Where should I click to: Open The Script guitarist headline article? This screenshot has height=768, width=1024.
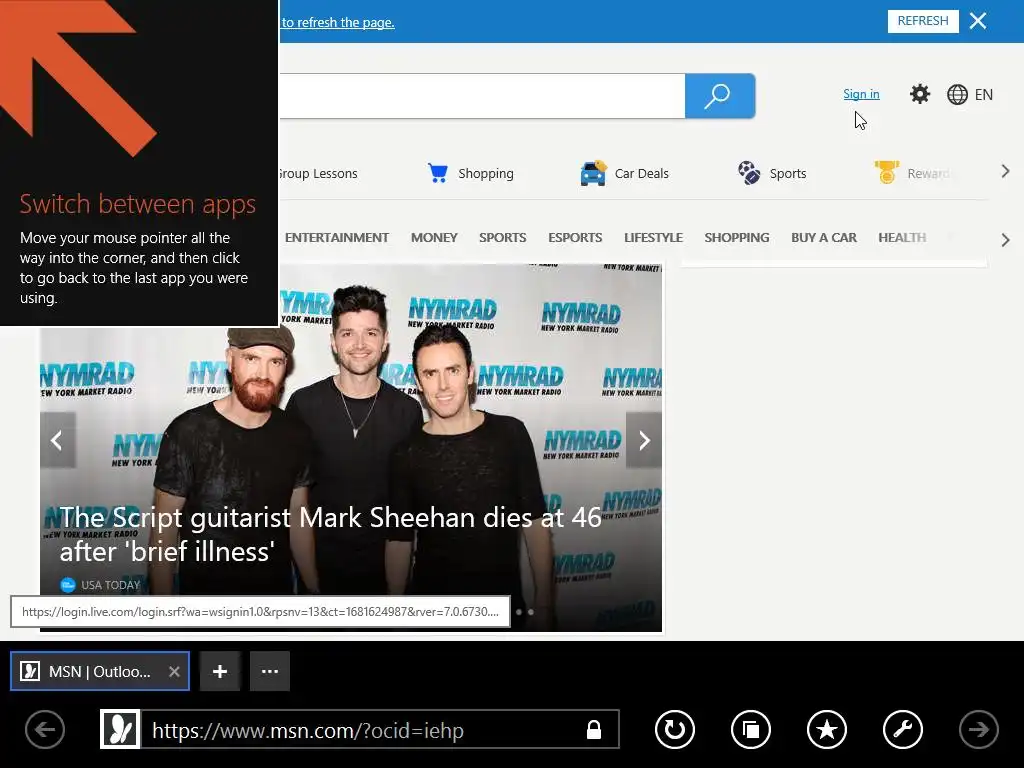pos(330,534)
